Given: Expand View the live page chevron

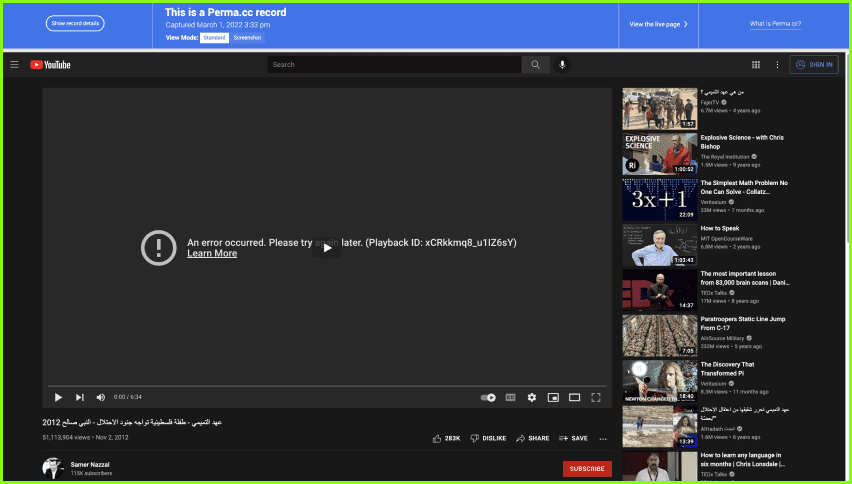Looking at the screenshot, I should point(685,24).
